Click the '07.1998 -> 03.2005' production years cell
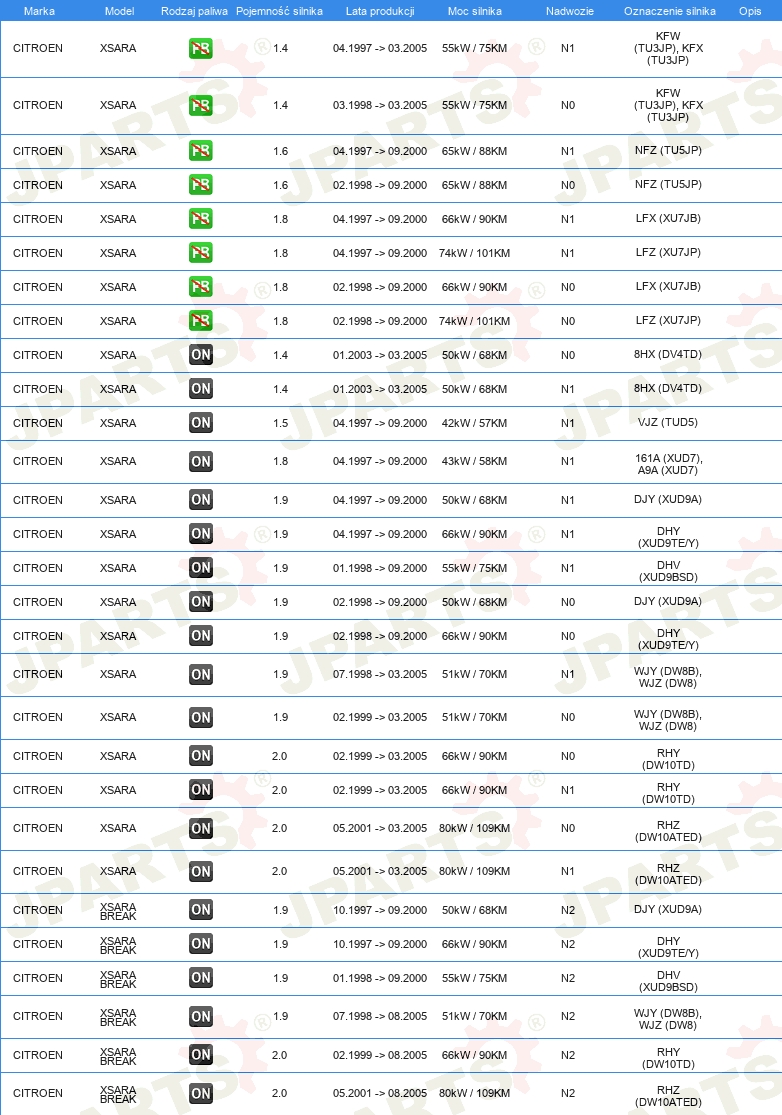782x1115 pixels. pos(380,675)
